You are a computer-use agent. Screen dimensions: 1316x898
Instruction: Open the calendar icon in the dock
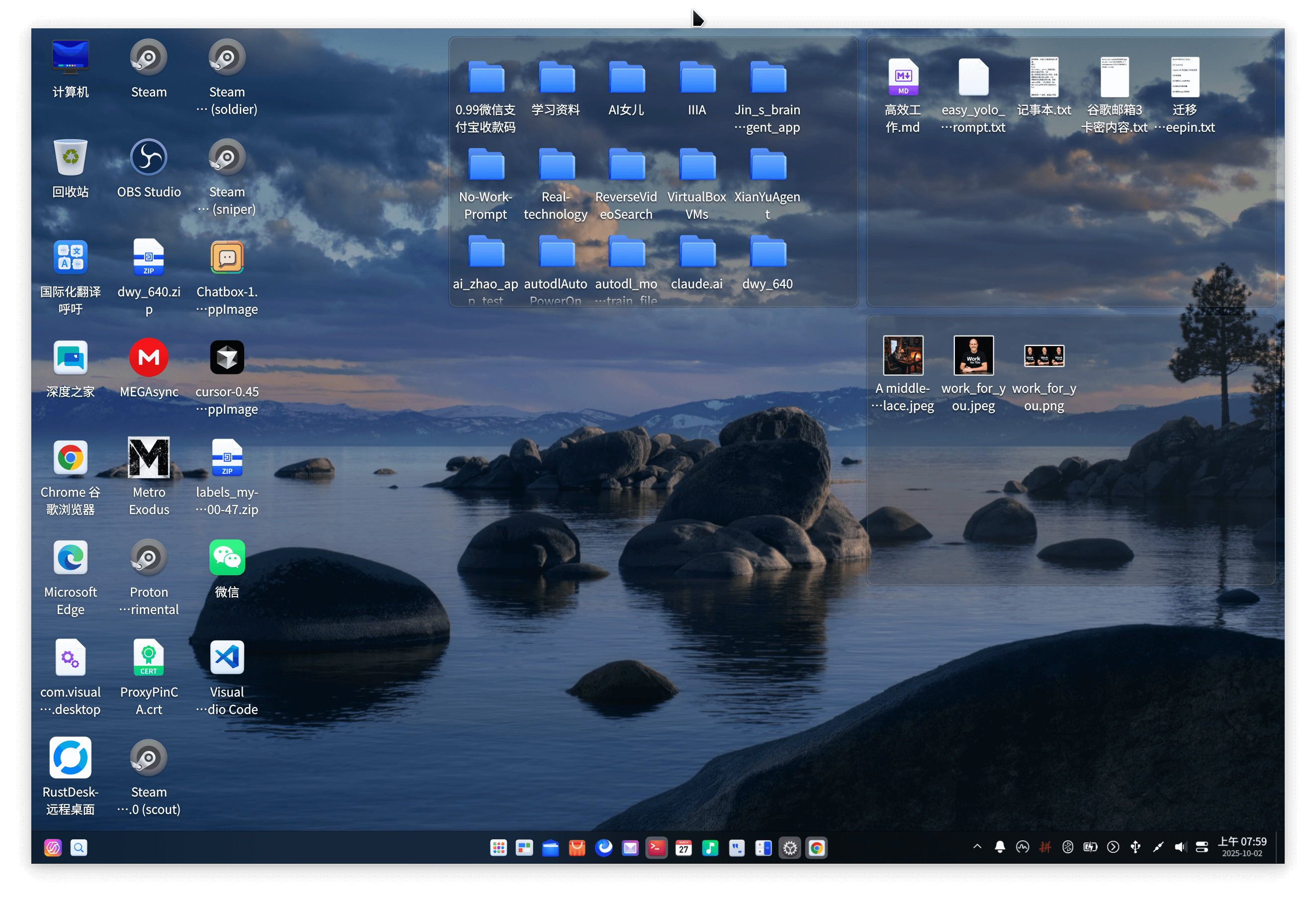click(x=683, y=848)
